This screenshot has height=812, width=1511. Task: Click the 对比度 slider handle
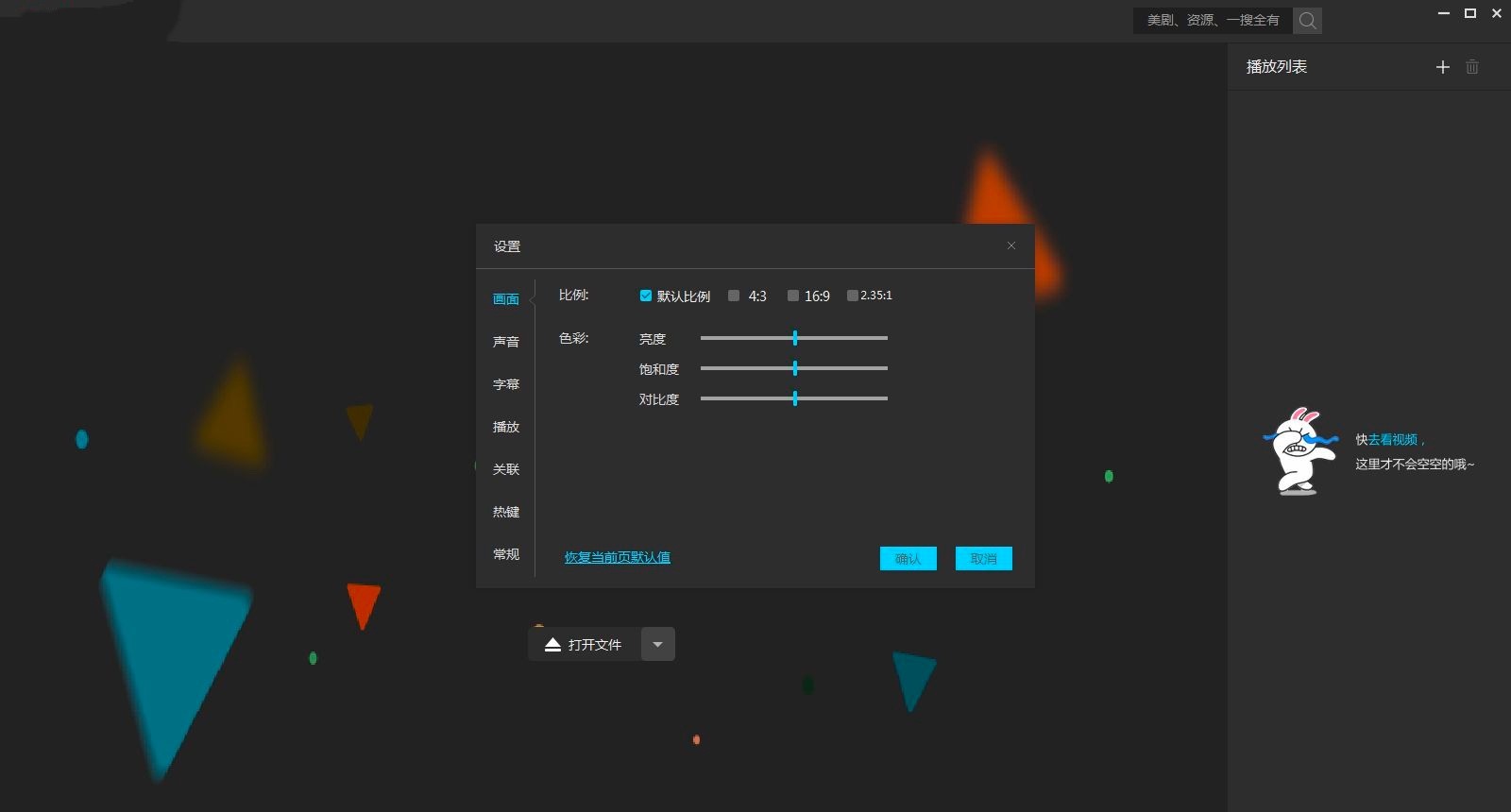click(795, 398)
